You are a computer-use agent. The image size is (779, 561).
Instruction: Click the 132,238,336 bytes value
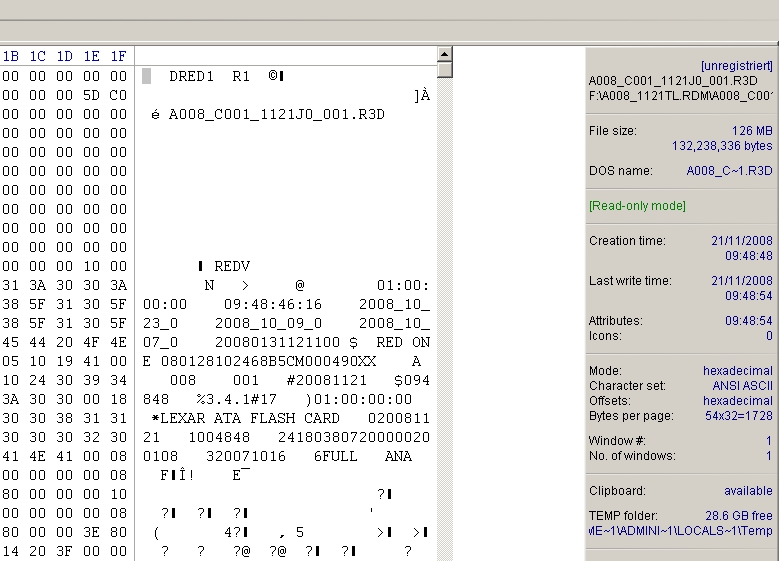(x=722, y=146)
